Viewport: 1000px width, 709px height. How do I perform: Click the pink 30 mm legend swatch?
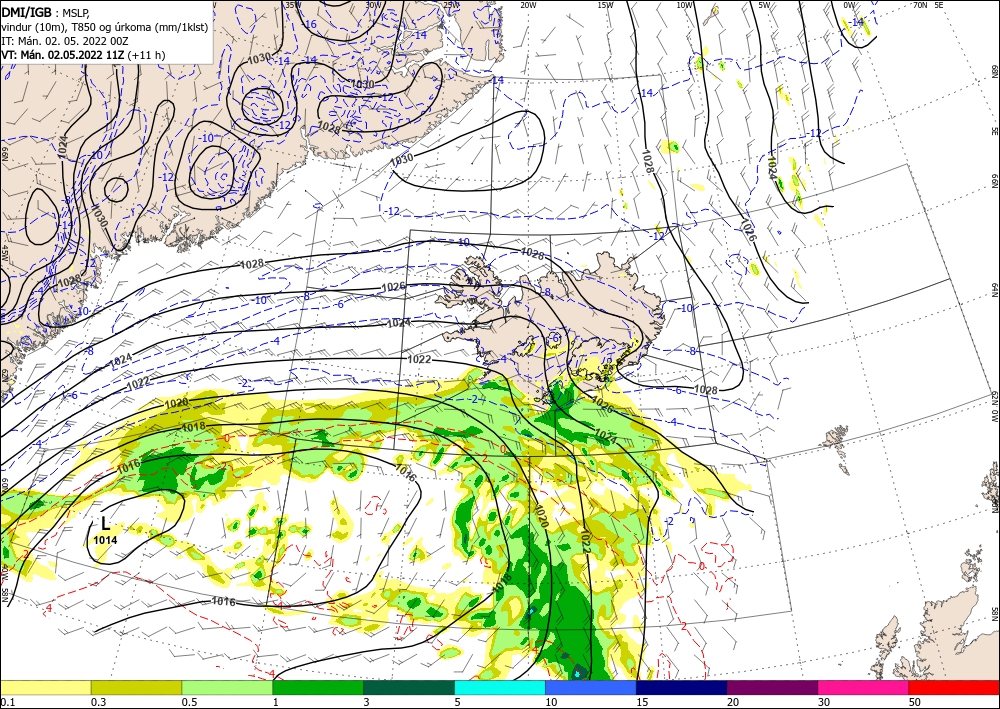point(864,687)
